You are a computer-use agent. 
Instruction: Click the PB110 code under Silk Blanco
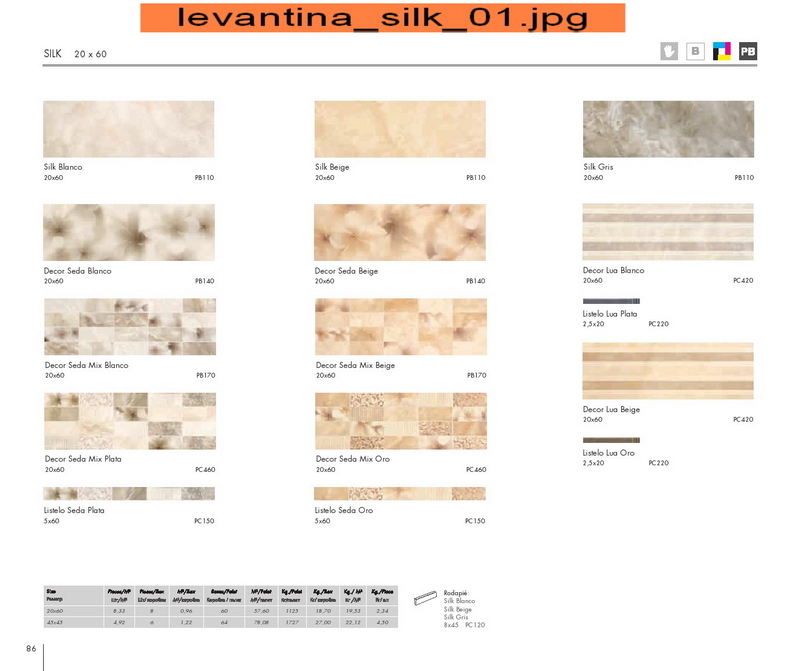[205, 178]
